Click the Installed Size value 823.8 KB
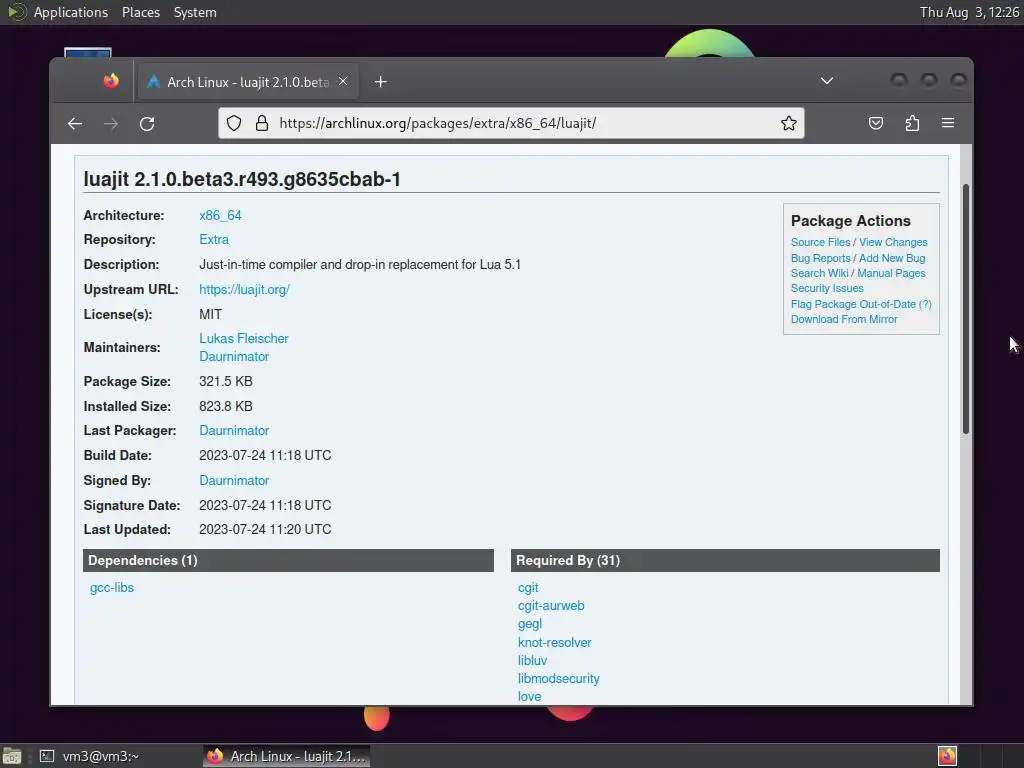 [x=225, y=406]
